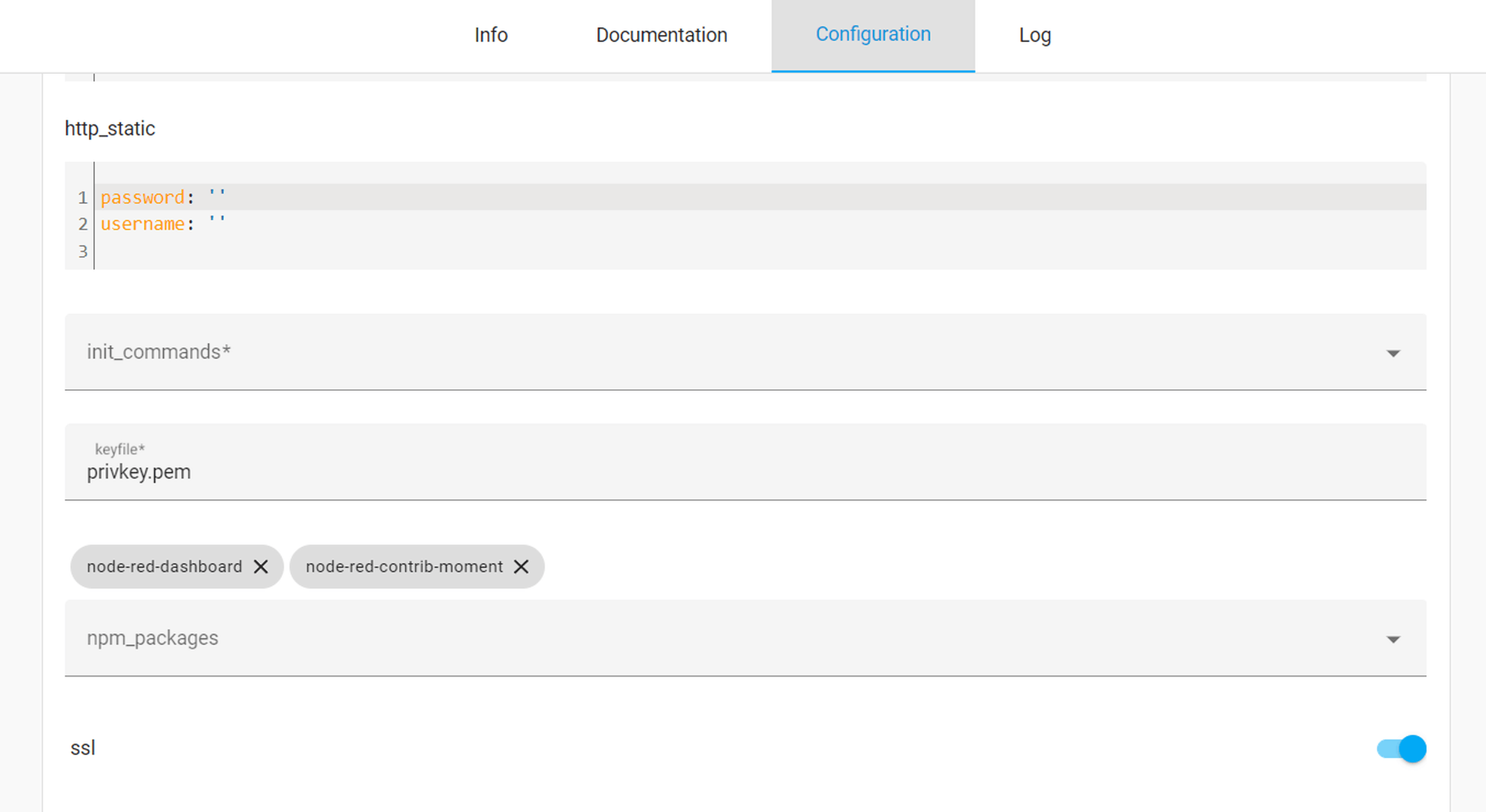The height and width of the screenshot is (812, 1486).
Task: Open the Info tab
Action: pos(490,35)
